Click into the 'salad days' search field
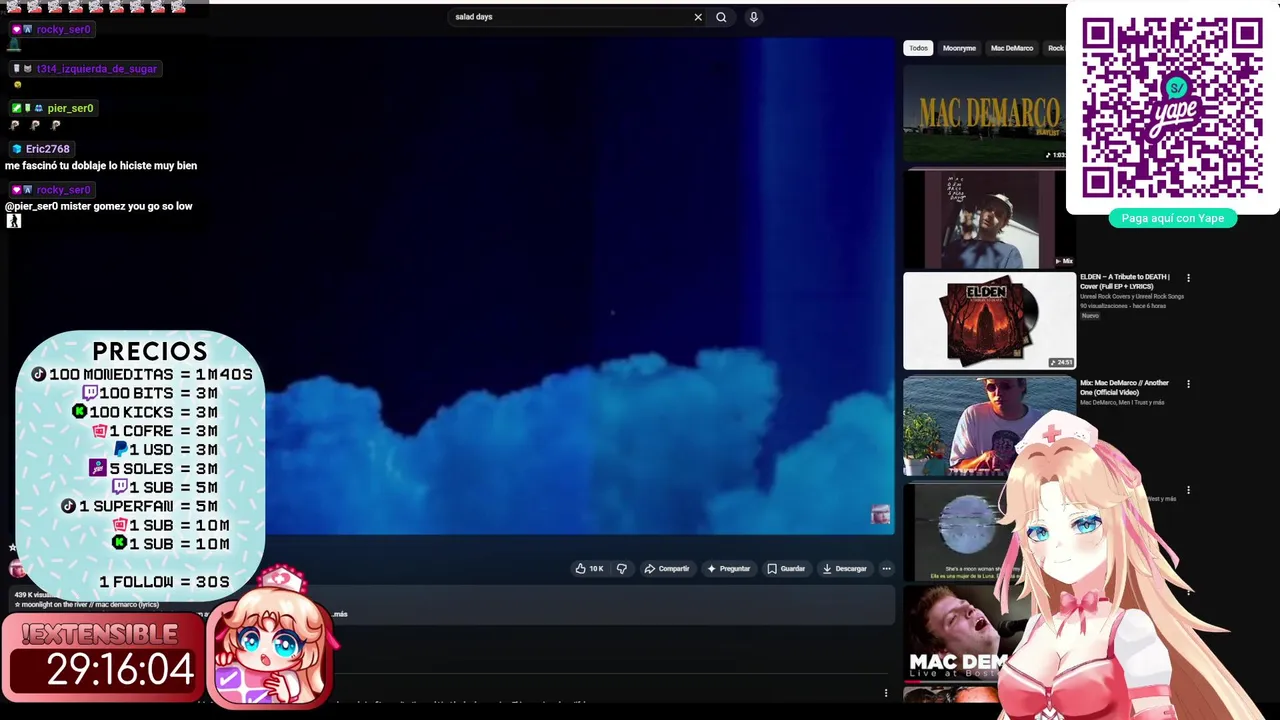Screen dimensions: 1280x720 pos(570,17)
